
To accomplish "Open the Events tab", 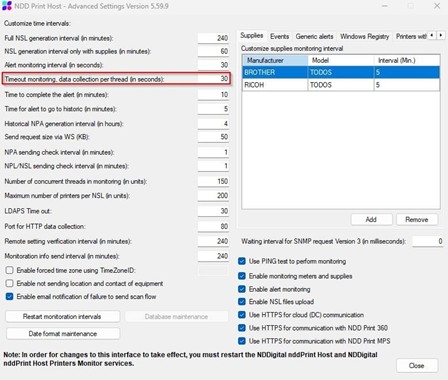I will click(x=279, y=36).
